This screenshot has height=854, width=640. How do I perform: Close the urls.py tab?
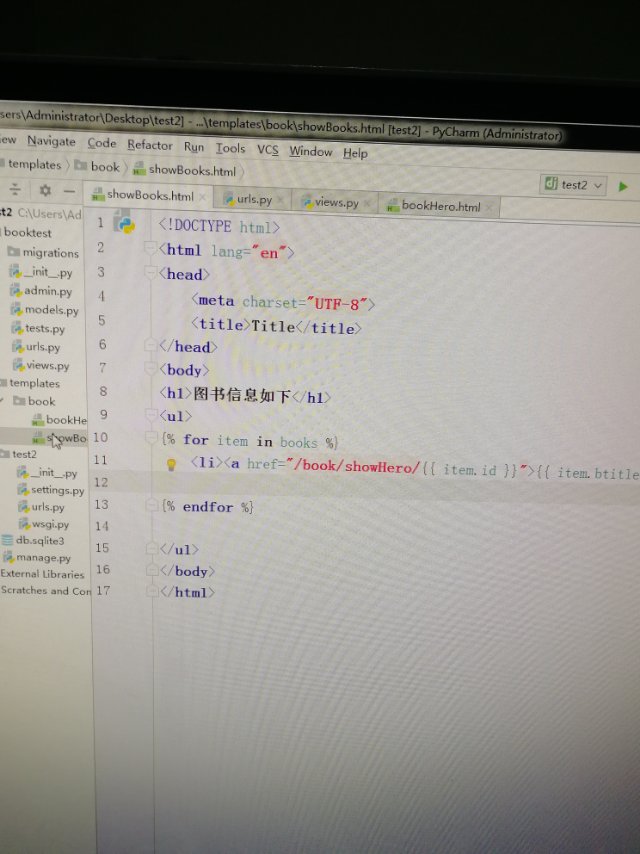(x=280, y=200)
